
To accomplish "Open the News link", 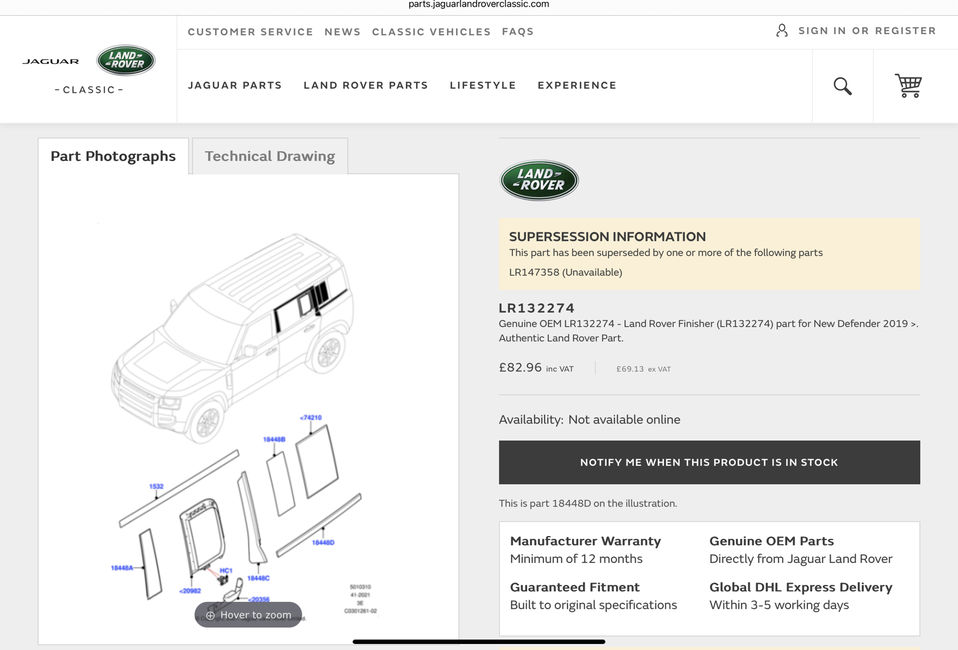I will tap(342, 32).
